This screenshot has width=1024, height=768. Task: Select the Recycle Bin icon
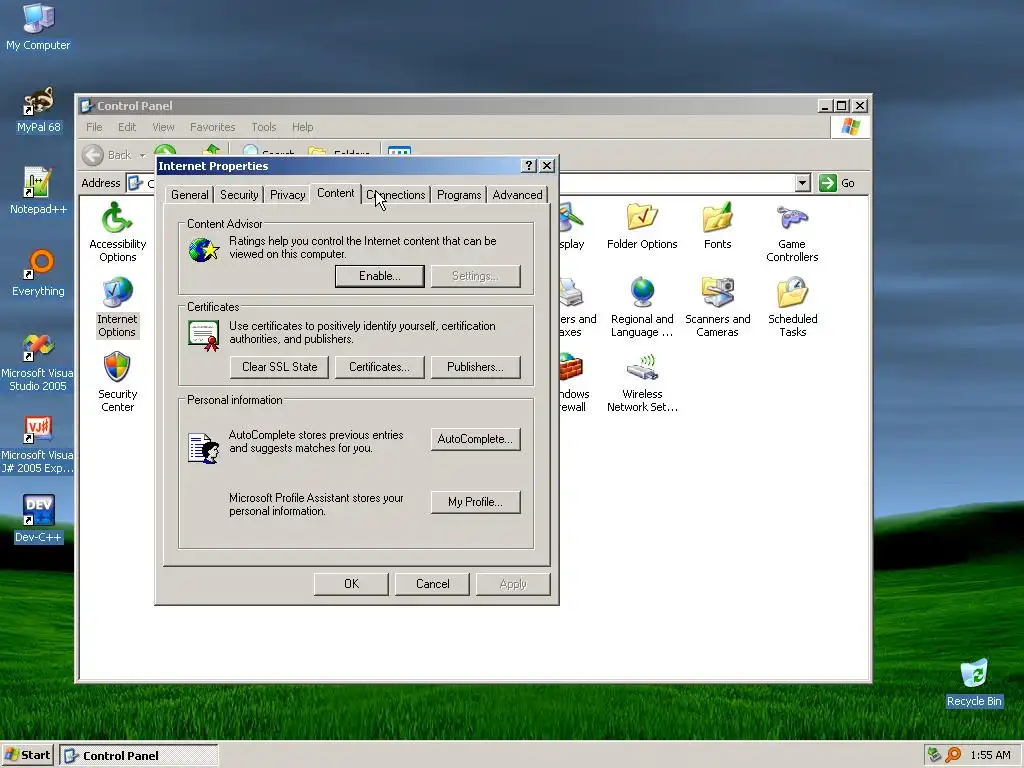point(974,683)
